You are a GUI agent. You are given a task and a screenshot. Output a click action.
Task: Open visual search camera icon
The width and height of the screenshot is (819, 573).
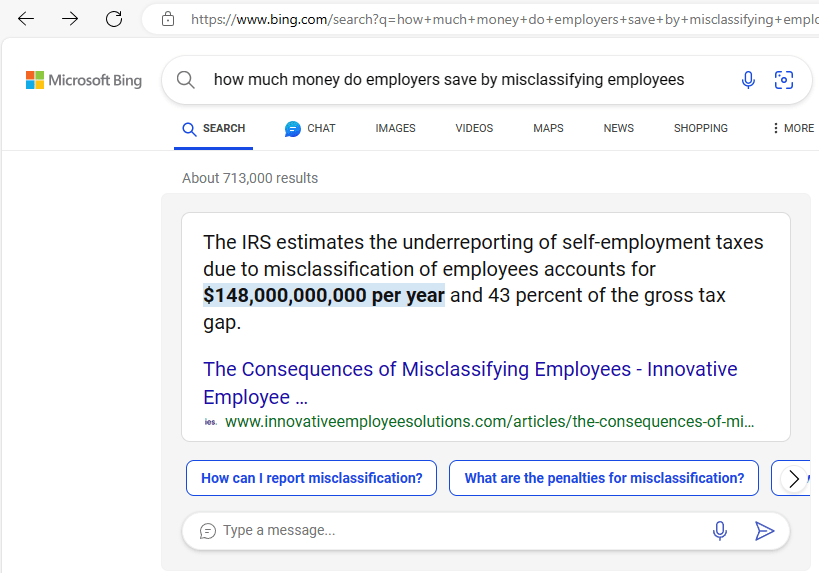[x=783, y=80]
